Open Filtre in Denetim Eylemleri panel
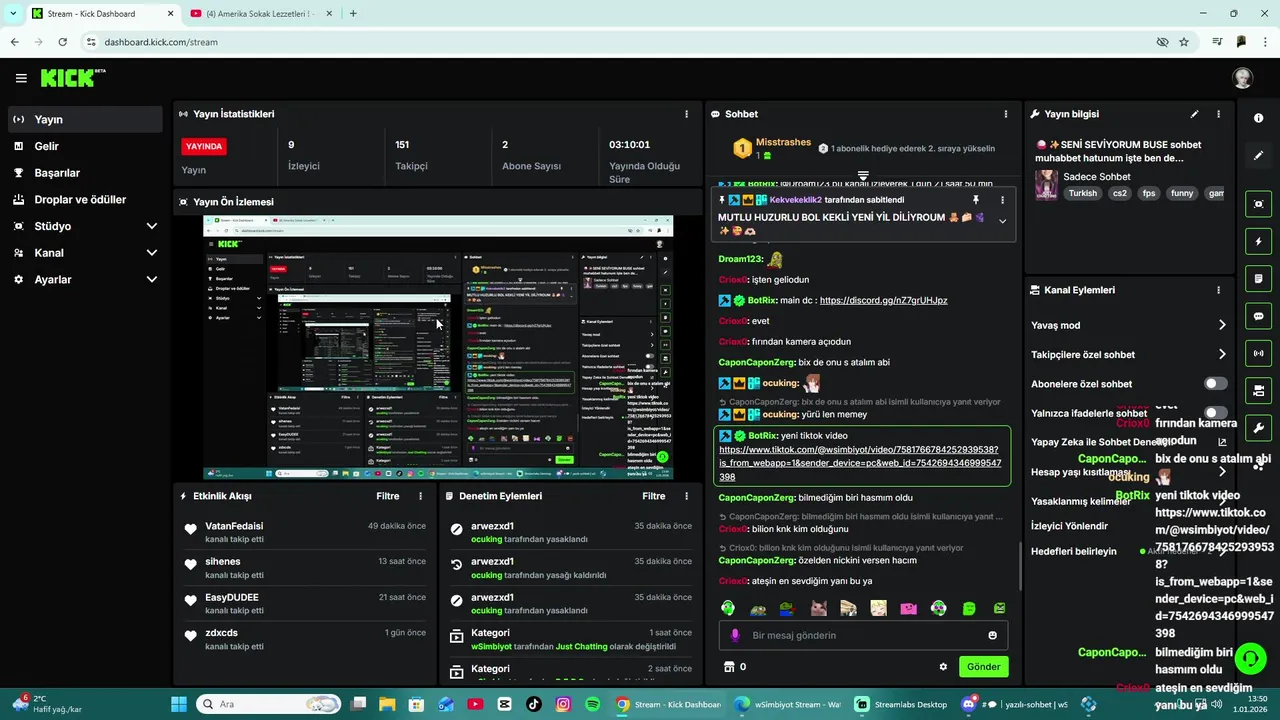Viewport: 1280px width, 720px height. (653, 496)
